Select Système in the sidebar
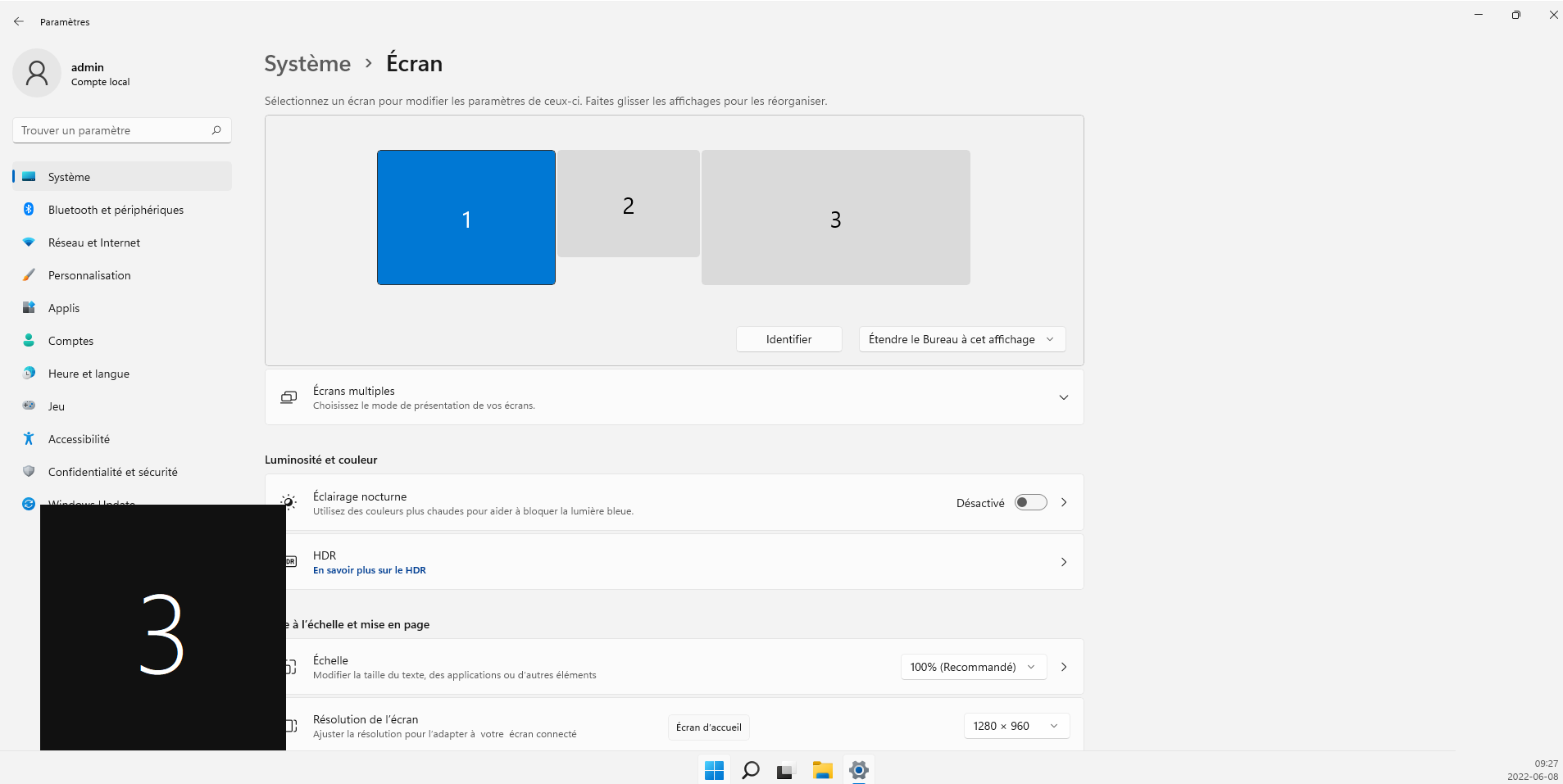The height and width of the screenshot is (784, 1563). click(x=69, y=176)
